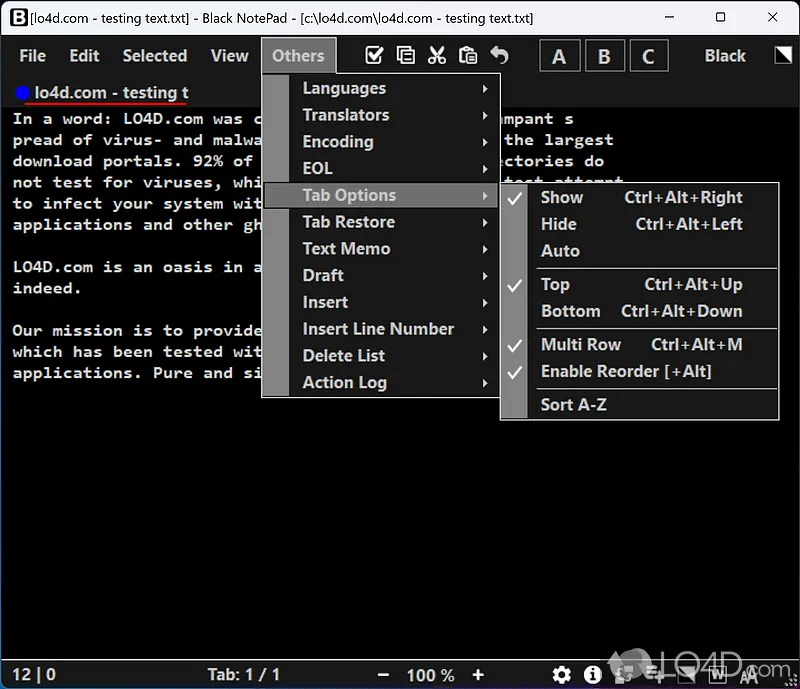Toggle the Show tab bar option

[x=640, y=198]
